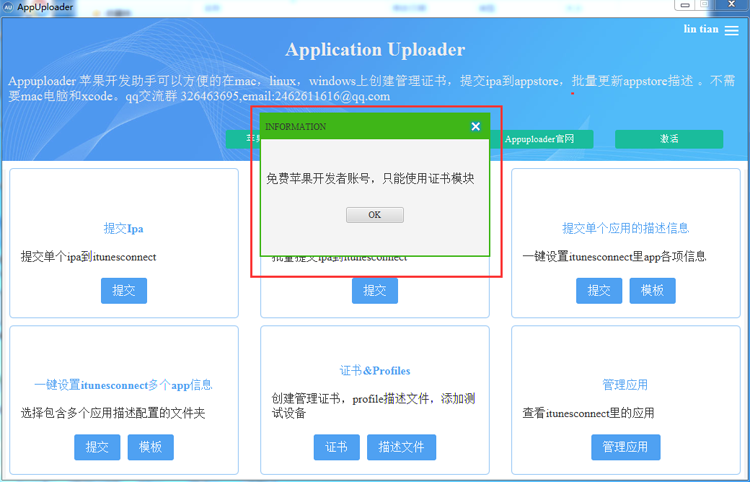
Task: Click text 选择包含多个应用描述配置的文件夹
Action: [x=113, y=413]
